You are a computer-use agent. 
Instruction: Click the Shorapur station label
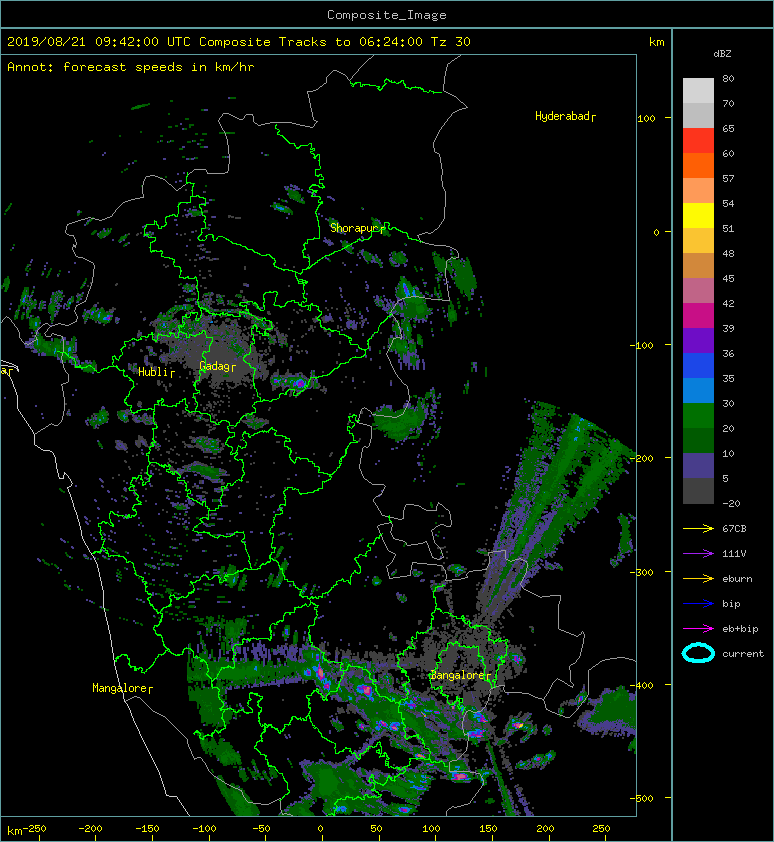pyautogui.click(x=357, y=228)
